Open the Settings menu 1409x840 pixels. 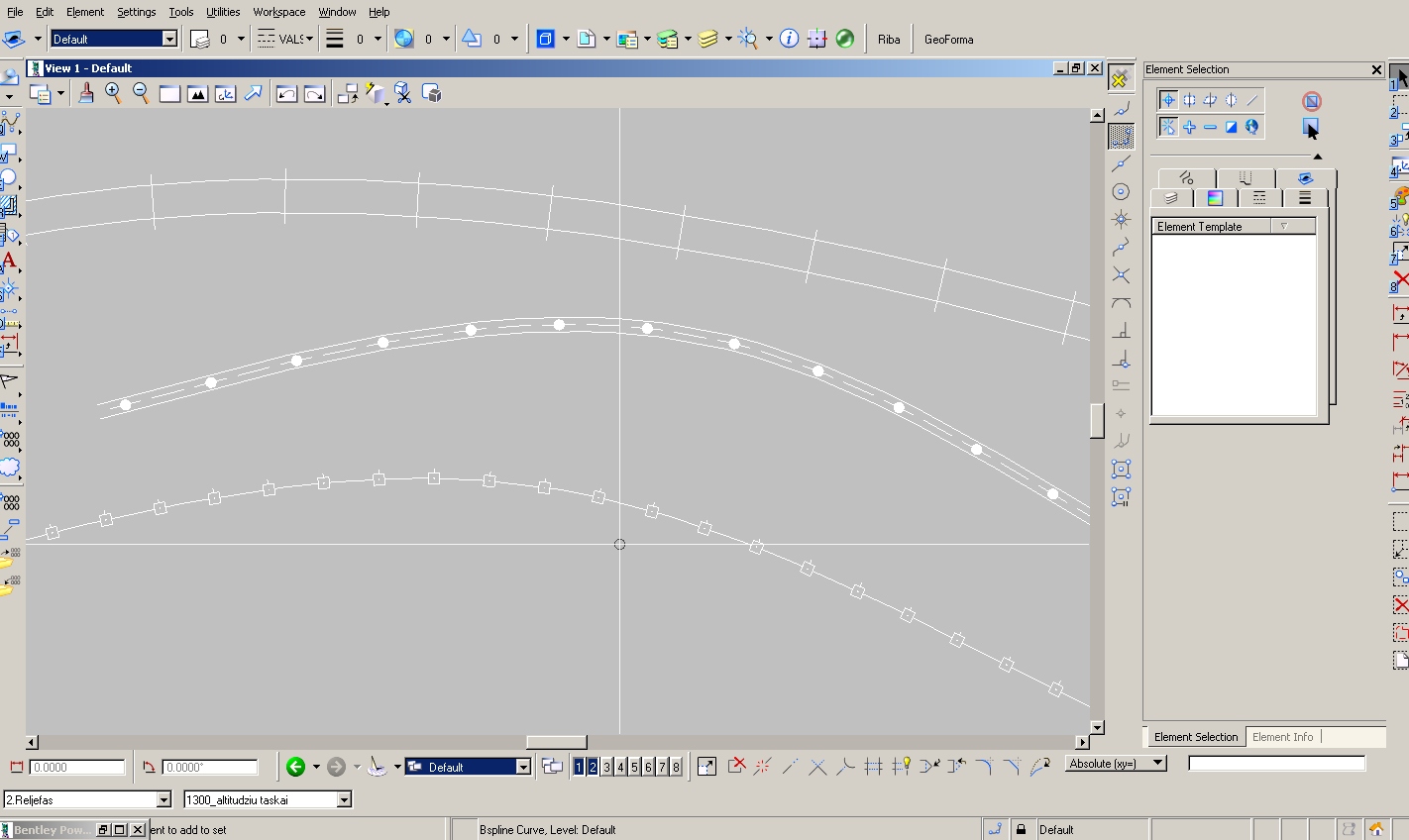pos(136,12)
